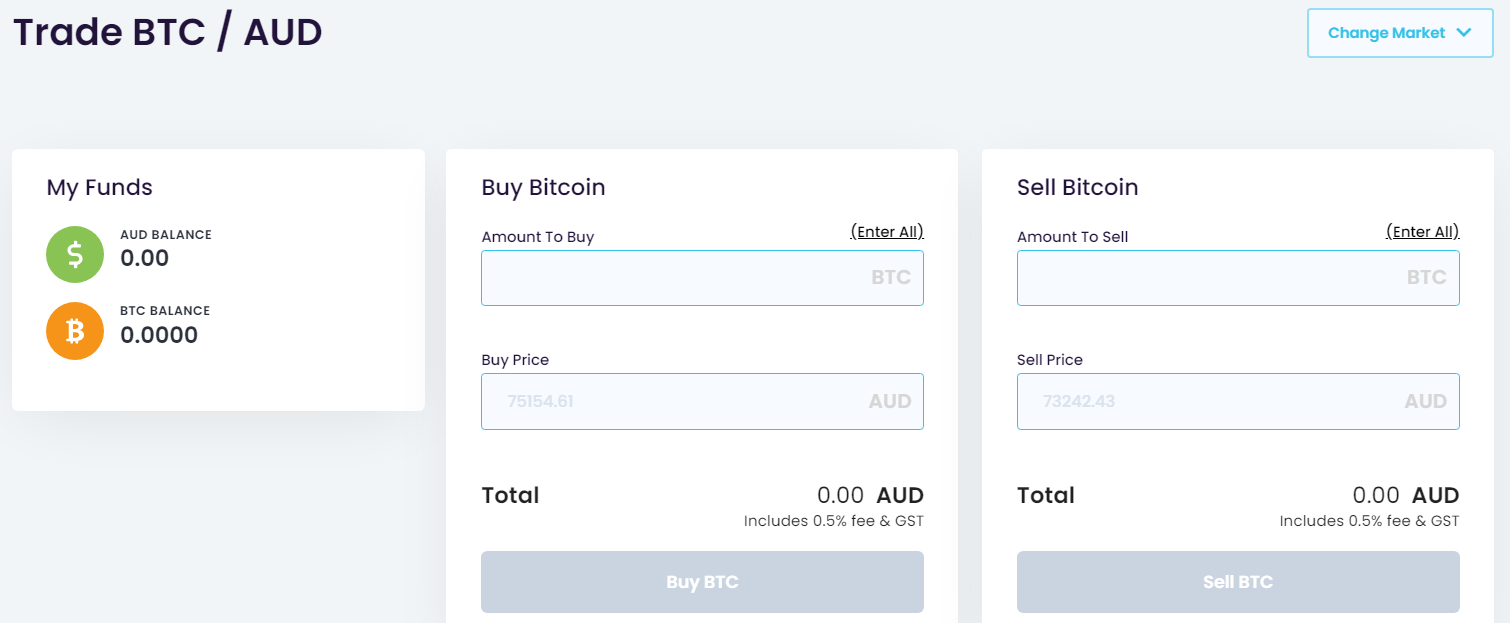Select the AUD balance value 0.00

point(145,259)
